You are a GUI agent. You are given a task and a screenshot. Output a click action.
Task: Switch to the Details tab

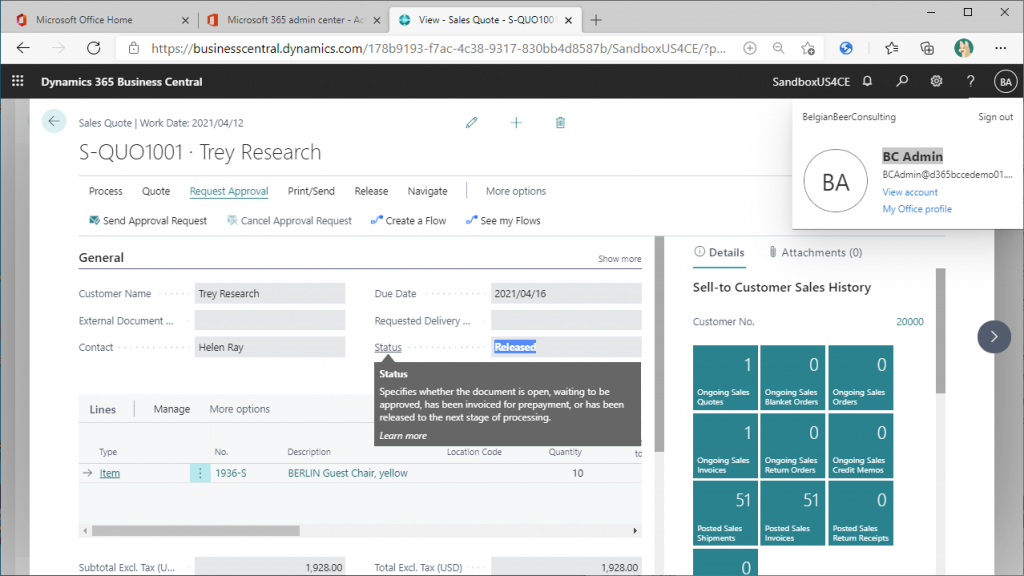tap(719, 252)
